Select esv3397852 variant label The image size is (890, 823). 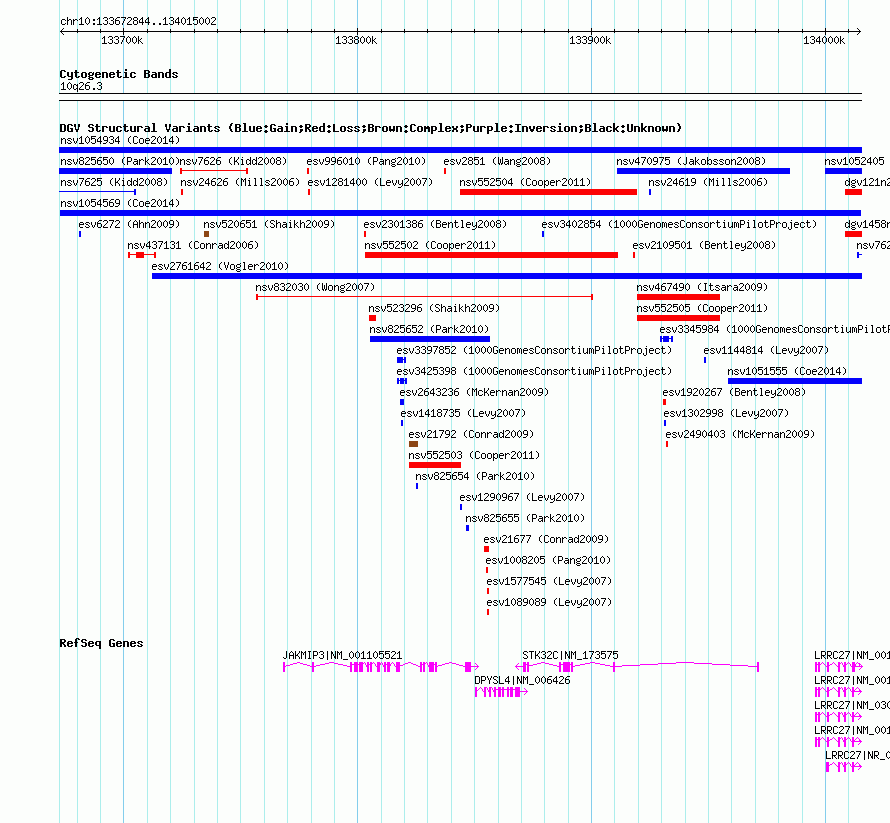[x=534, y=350]
